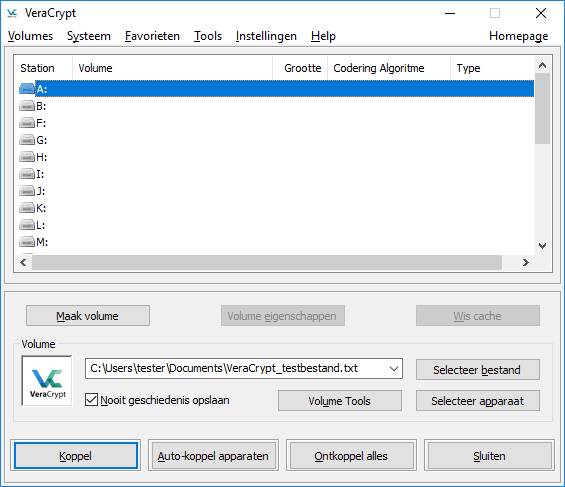
Task: Open the Volumes menu
Action: (x=30, y=36)
